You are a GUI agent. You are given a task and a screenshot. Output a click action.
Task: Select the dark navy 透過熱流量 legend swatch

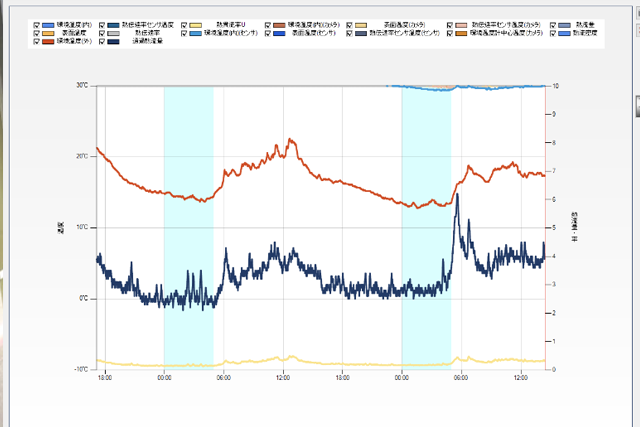(x=113, y=42)
